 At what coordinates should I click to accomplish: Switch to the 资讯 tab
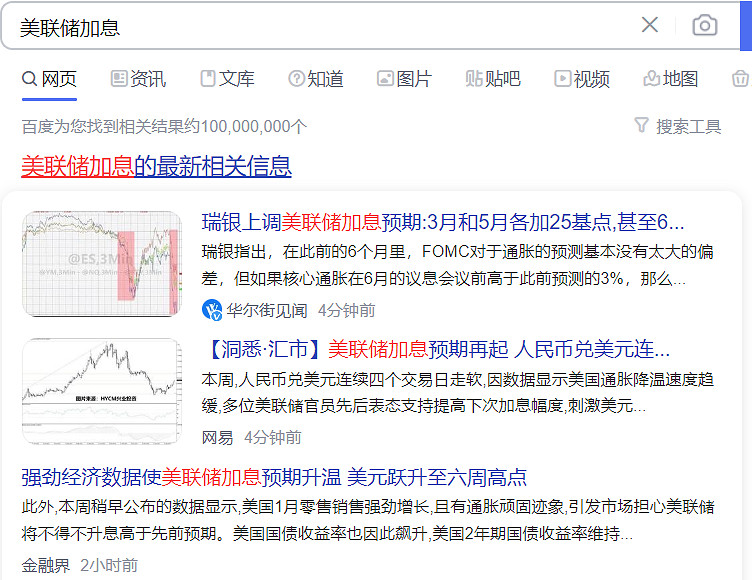138,79
